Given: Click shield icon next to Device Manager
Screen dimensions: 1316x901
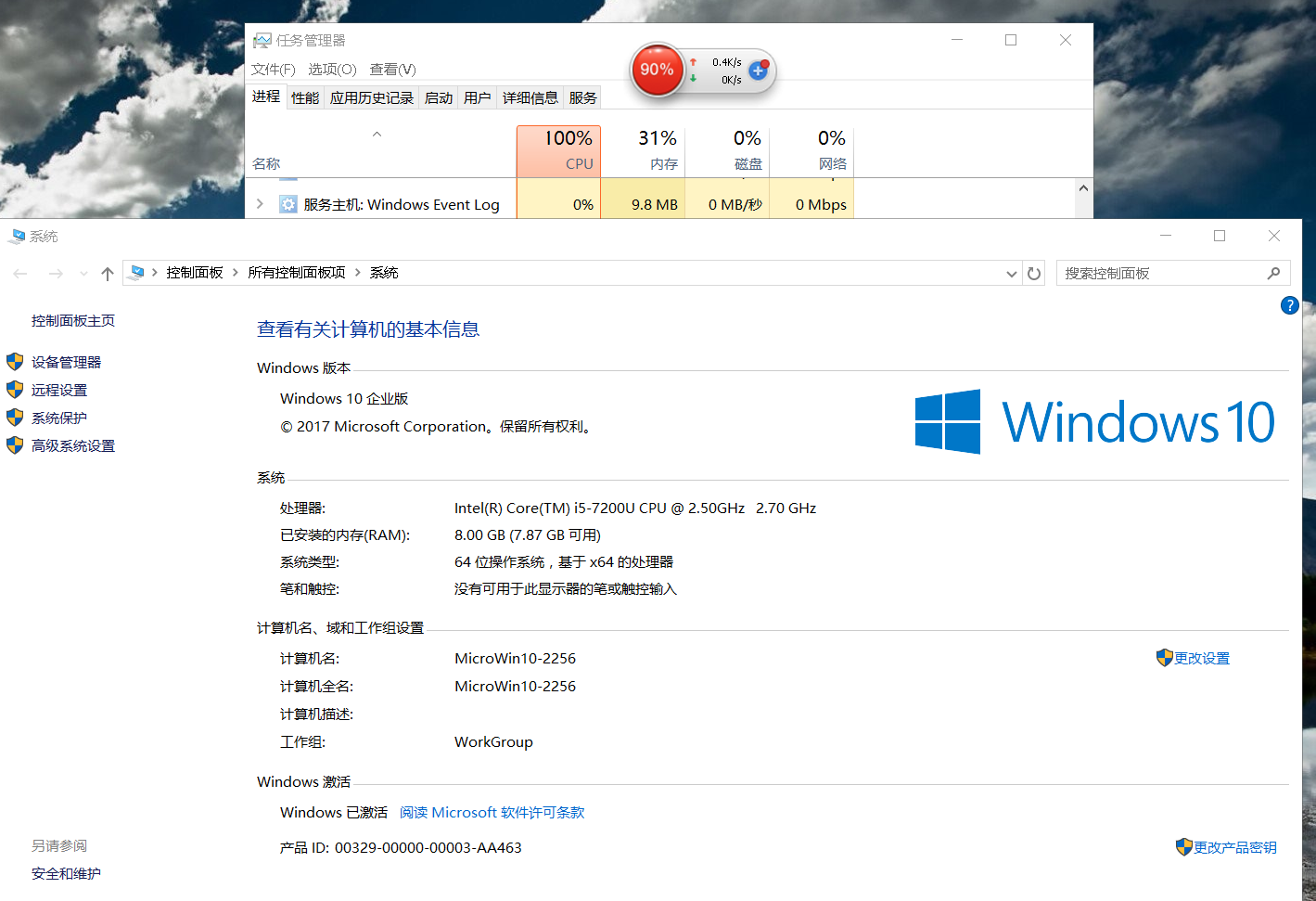Looking at the screenshot, I should (15, 362).
